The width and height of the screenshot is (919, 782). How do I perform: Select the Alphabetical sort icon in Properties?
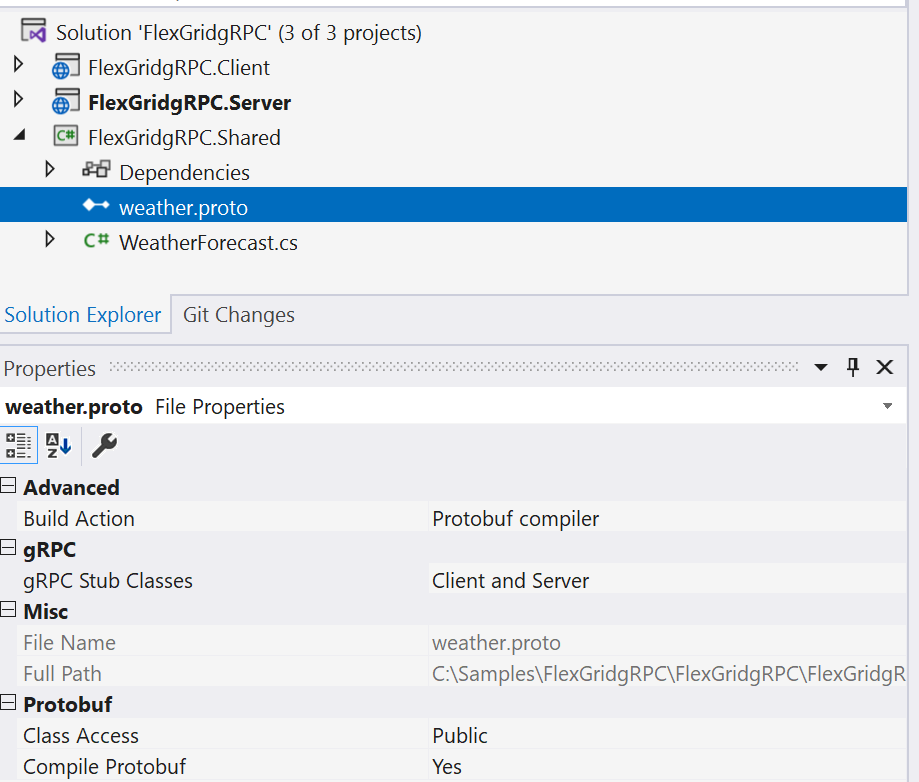[x=58, y=445]
